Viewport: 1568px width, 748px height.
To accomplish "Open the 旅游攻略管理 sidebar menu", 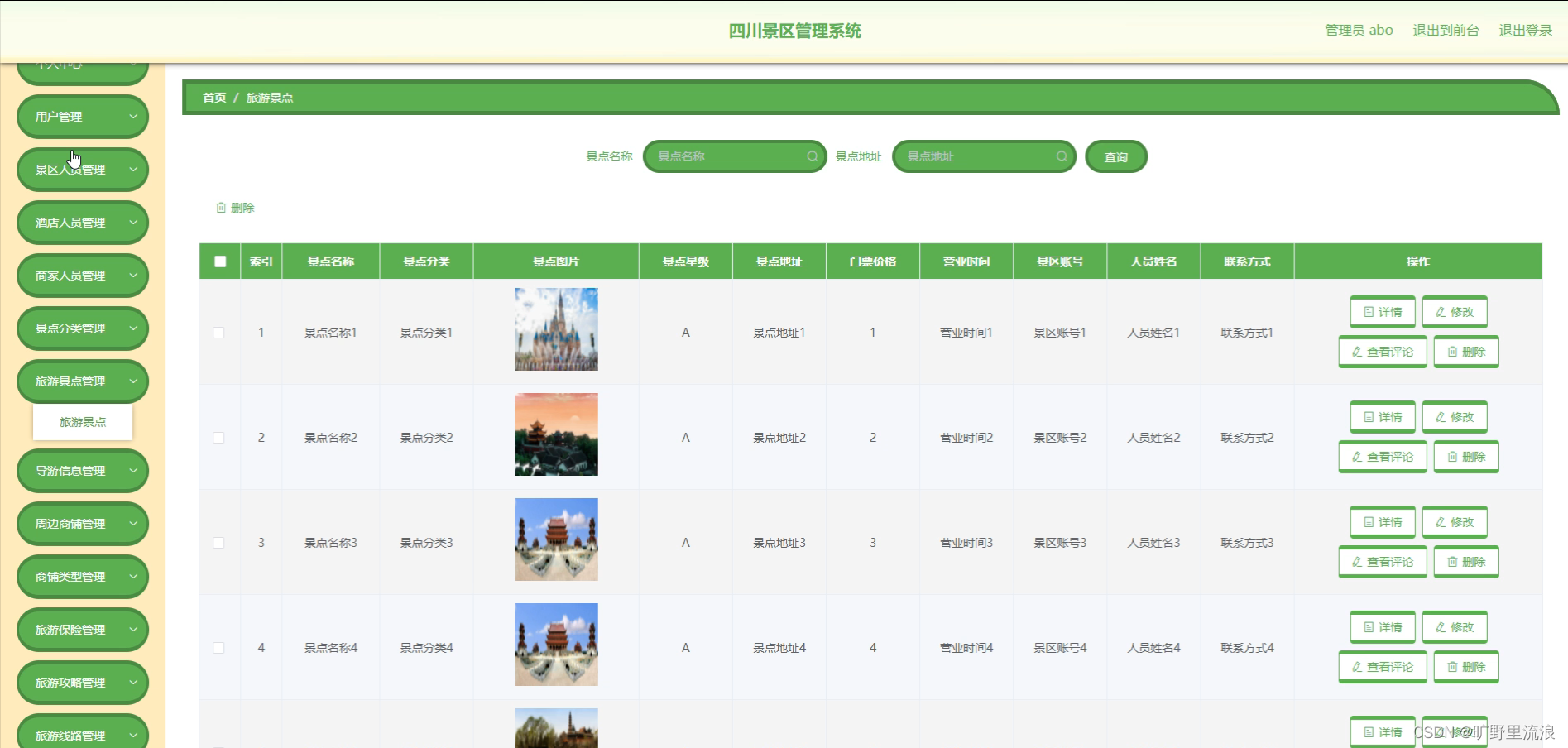I will (x=83, y=683).
